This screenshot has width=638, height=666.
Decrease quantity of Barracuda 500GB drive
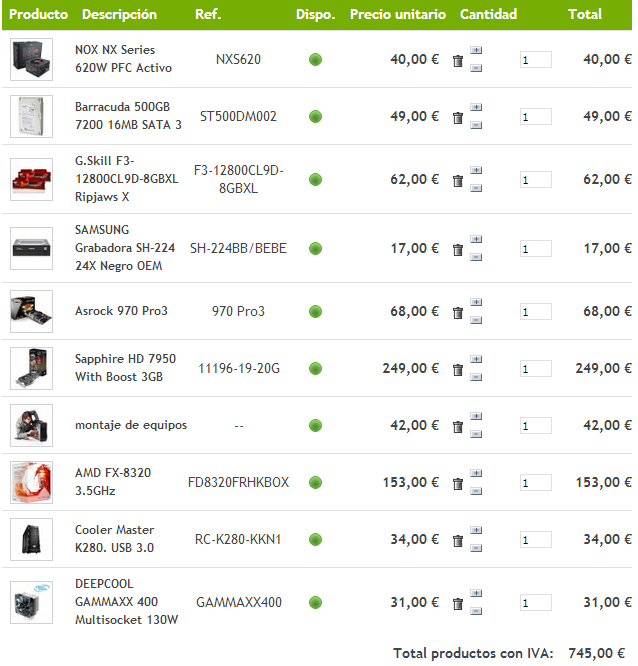(x=476, y=125)
